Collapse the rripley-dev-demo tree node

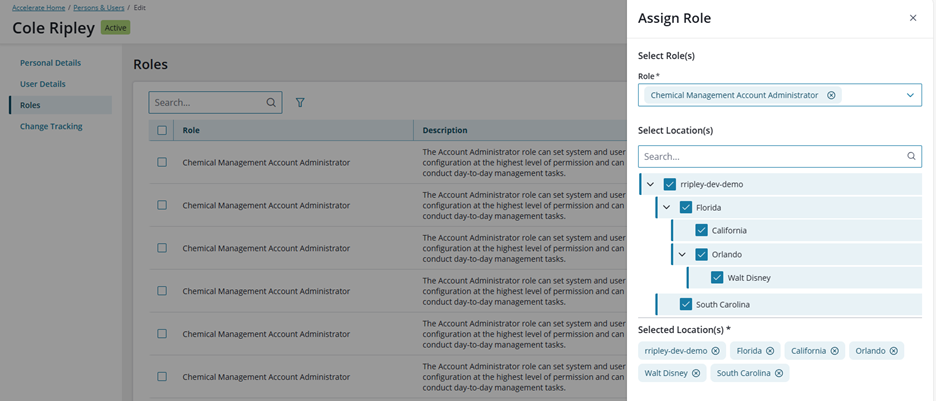tap(651, 184)
